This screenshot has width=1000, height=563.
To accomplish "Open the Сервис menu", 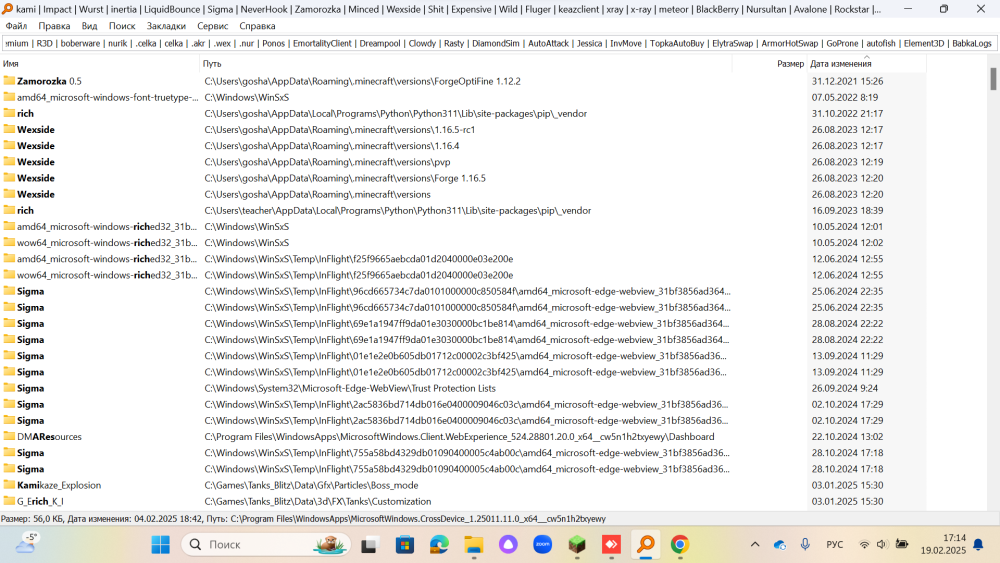I will 212,26.
